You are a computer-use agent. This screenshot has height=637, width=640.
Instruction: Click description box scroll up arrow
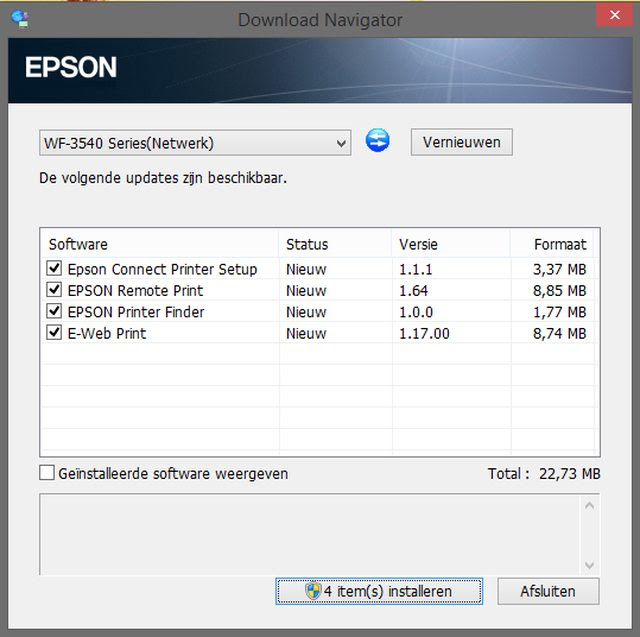589,506
